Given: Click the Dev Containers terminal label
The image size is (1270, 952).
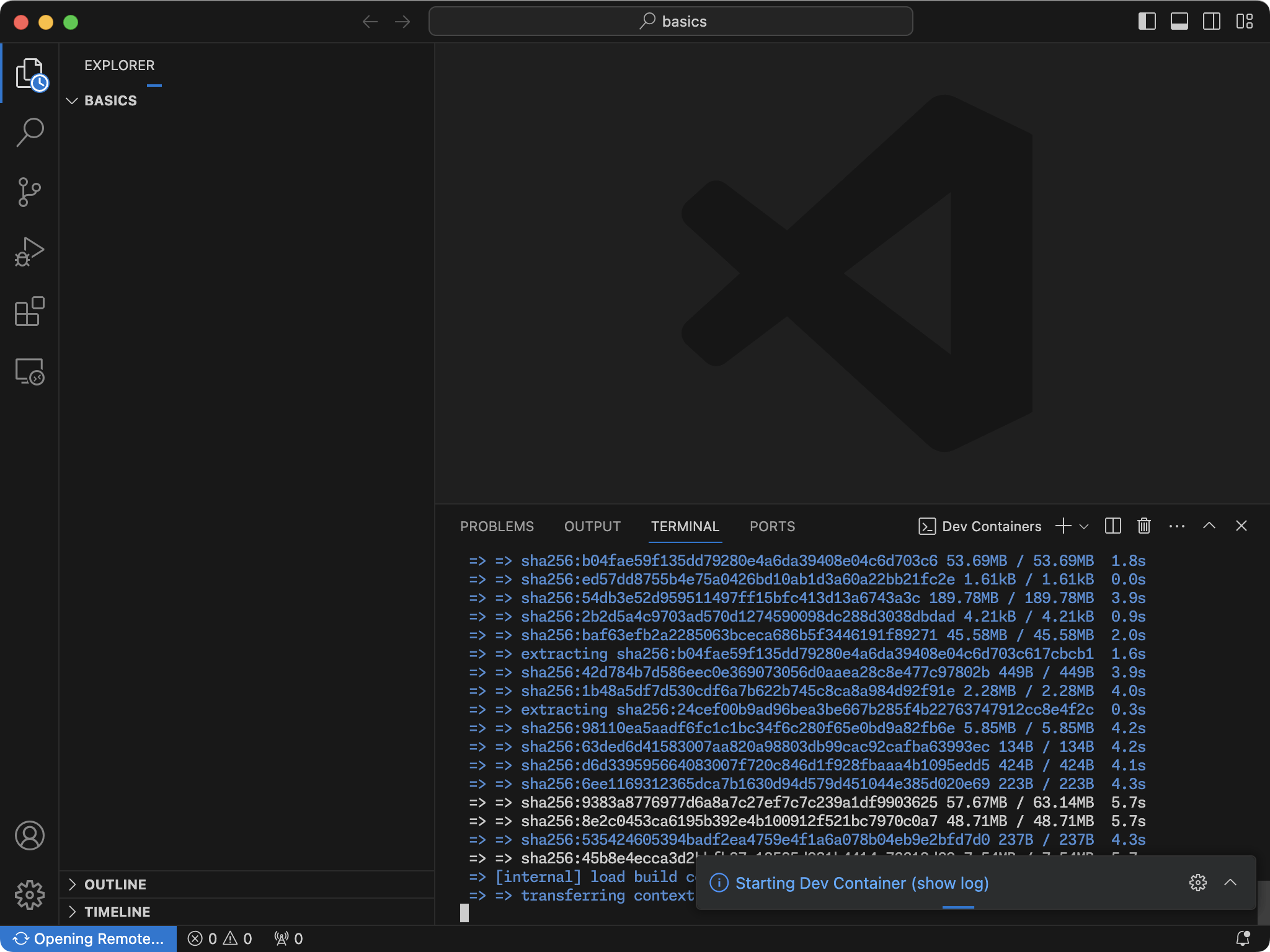Looking at the screenshot, I should click(x=980, y=526).
